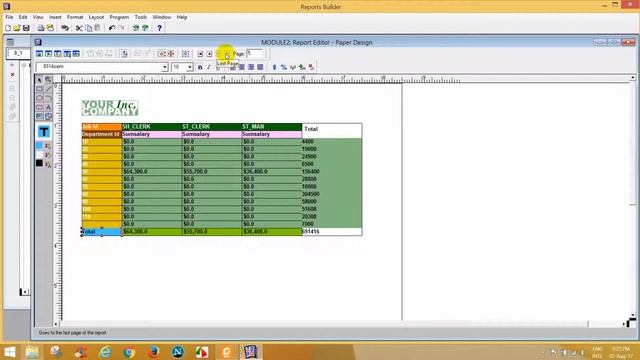Open the File menu
Viewport: 640px width, 360px height.
(9, 17)
